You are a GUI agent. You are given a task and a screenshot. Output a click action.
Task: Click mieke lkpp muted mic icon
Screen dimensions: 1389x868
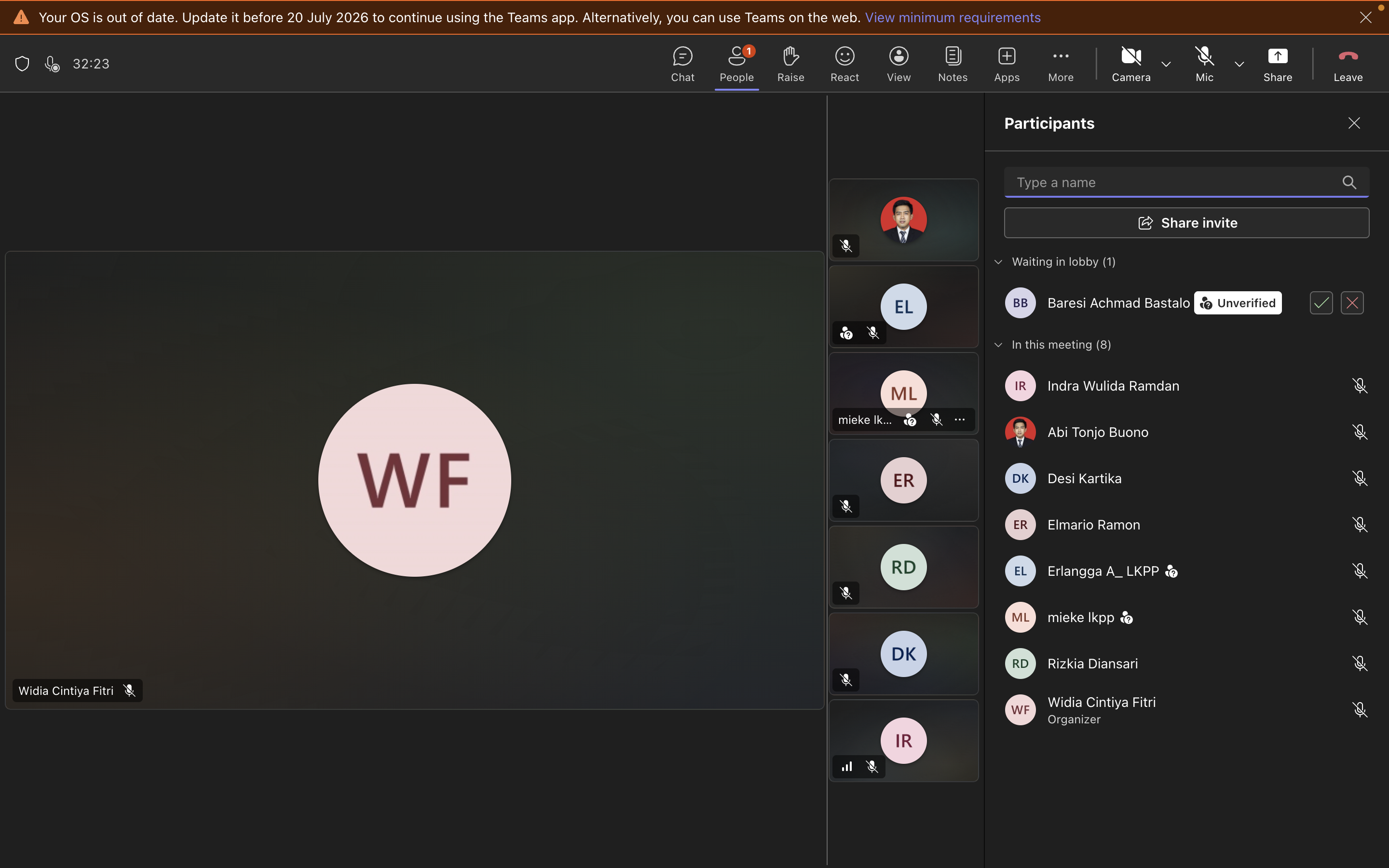pyautogui.click(x=1359, y=617)
